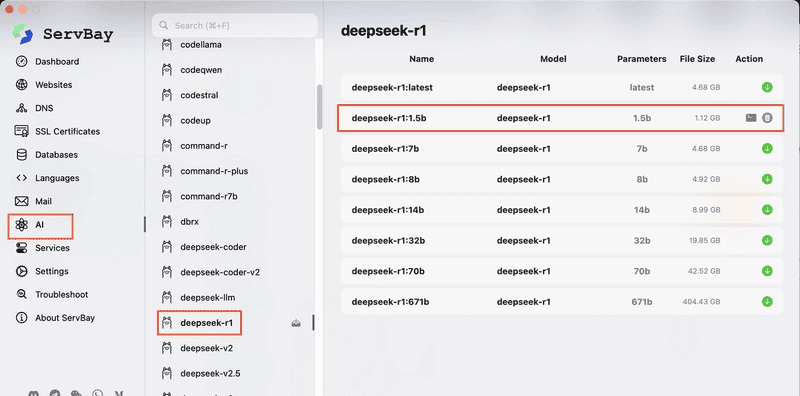This screenshot has width=800, height=396.
Task: Focus the Search models field
Action: pyautogui.click(x=235, y=26)
